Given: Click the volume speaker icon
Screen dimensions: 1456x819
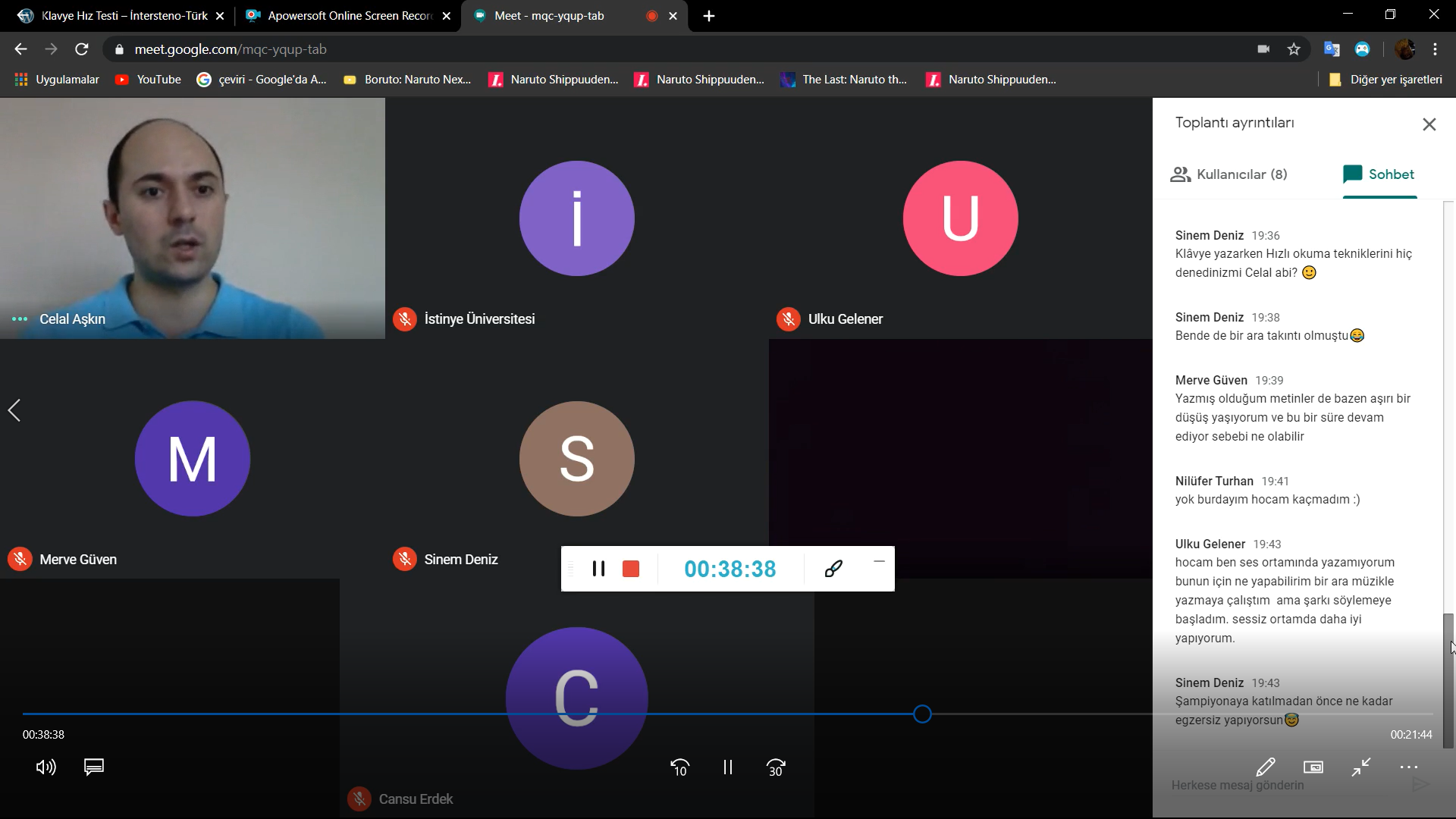Looking at the screenshot, I should pyautogui.click(x=45, y=767).
